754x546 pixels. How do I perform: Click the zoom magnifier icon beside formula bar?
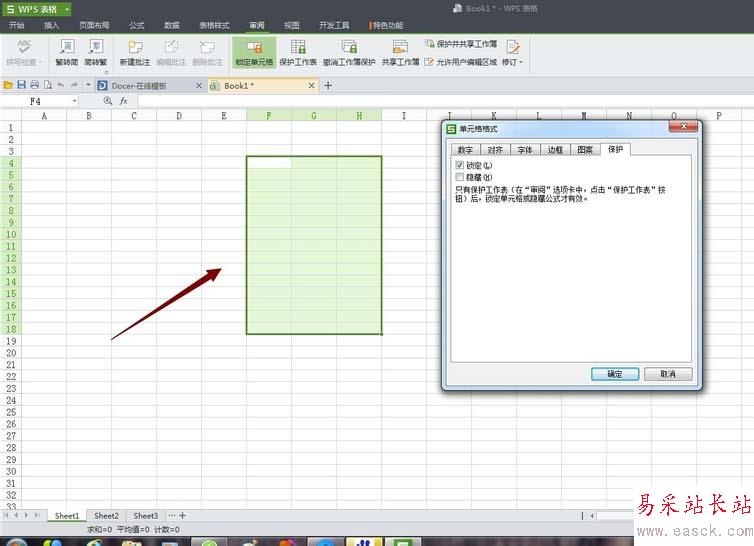coord(108,101)
